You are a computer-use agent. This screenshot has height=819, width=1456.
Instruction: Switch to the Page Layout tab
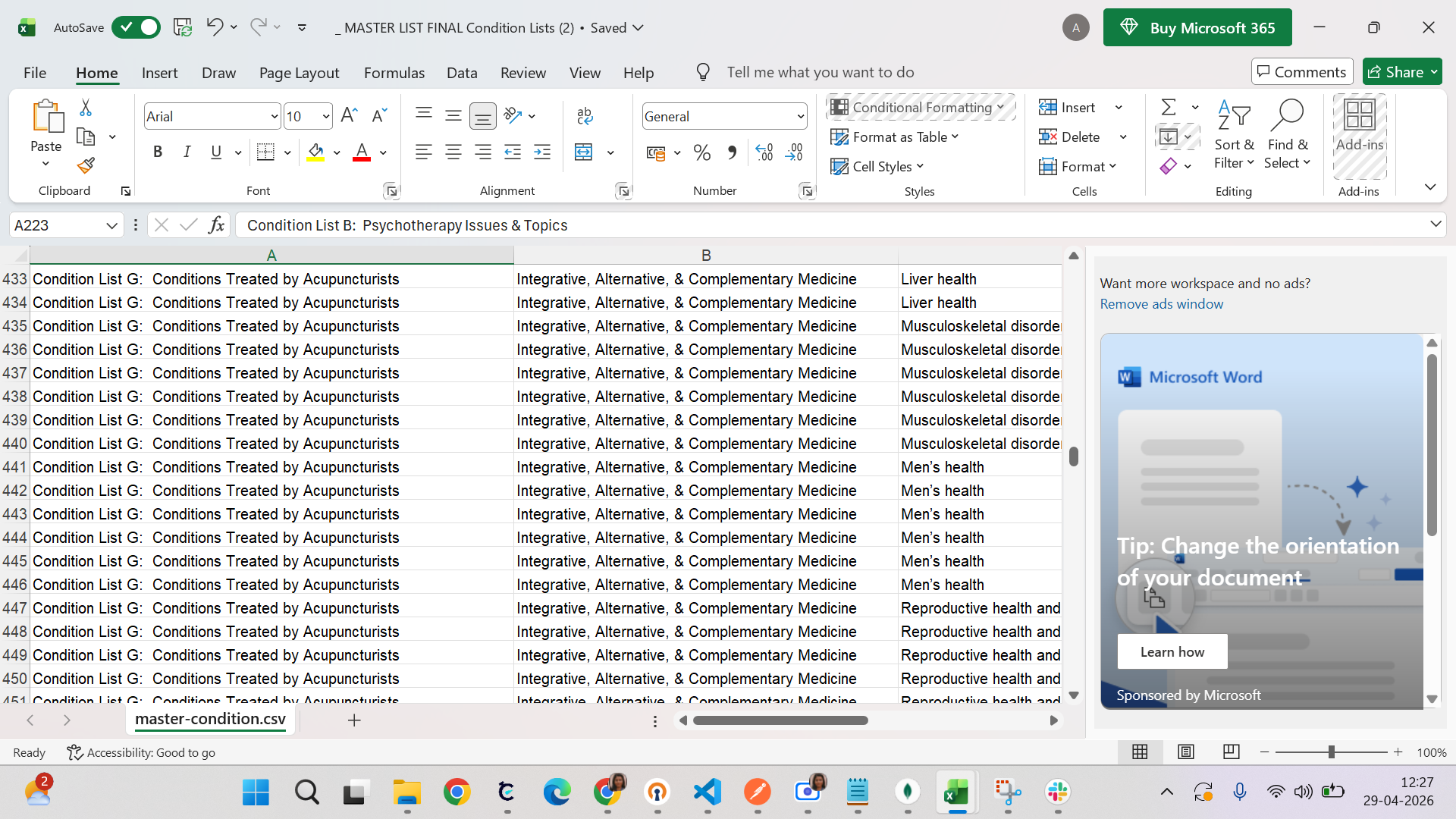[299, 73]
